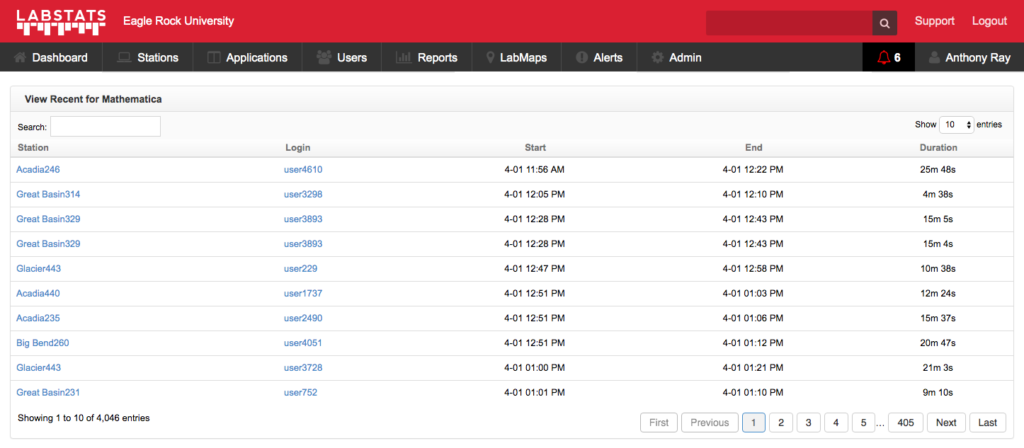This screenshot has width=1024, height=448.
Task: Select pagination page 1
Action: coord(754,423)
